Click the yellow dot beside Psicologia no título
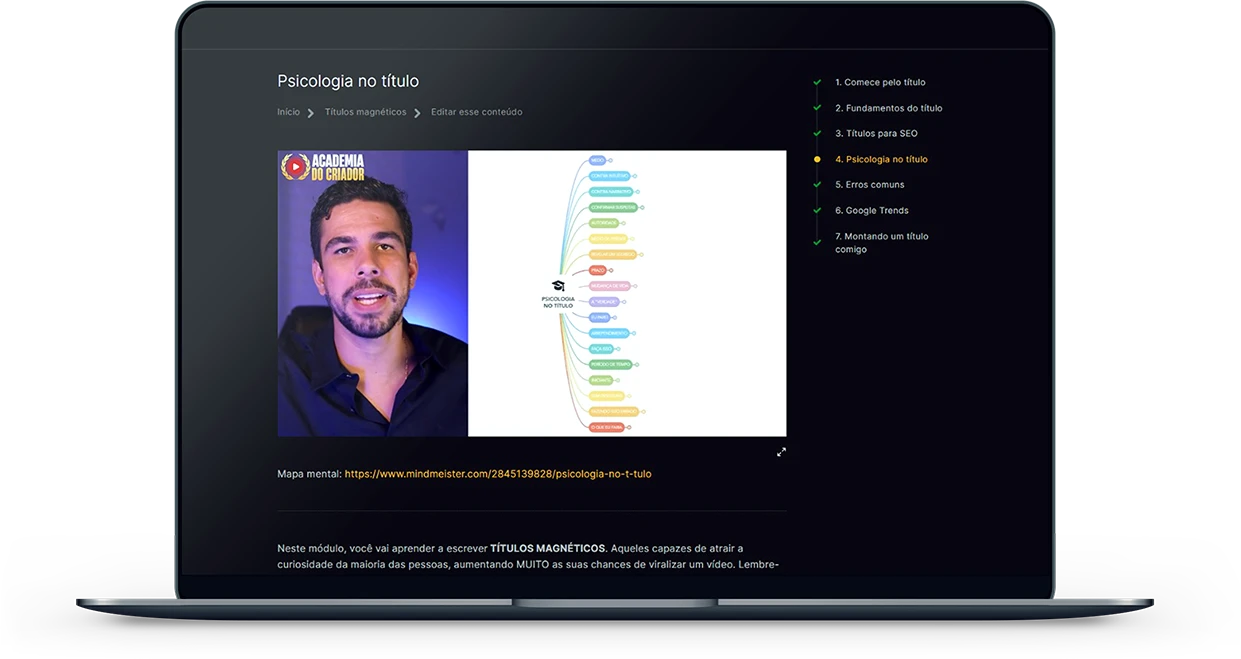The height and width of the screenshot is (659, 1241). pos(817,159)
